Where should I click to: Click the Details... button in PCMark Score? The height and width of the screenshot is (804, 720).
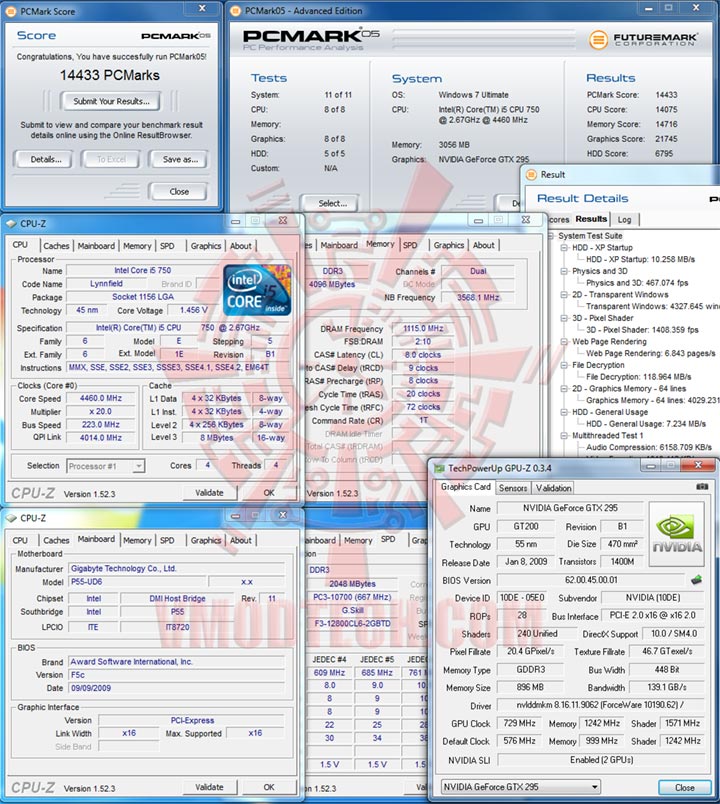pos(45,159)
